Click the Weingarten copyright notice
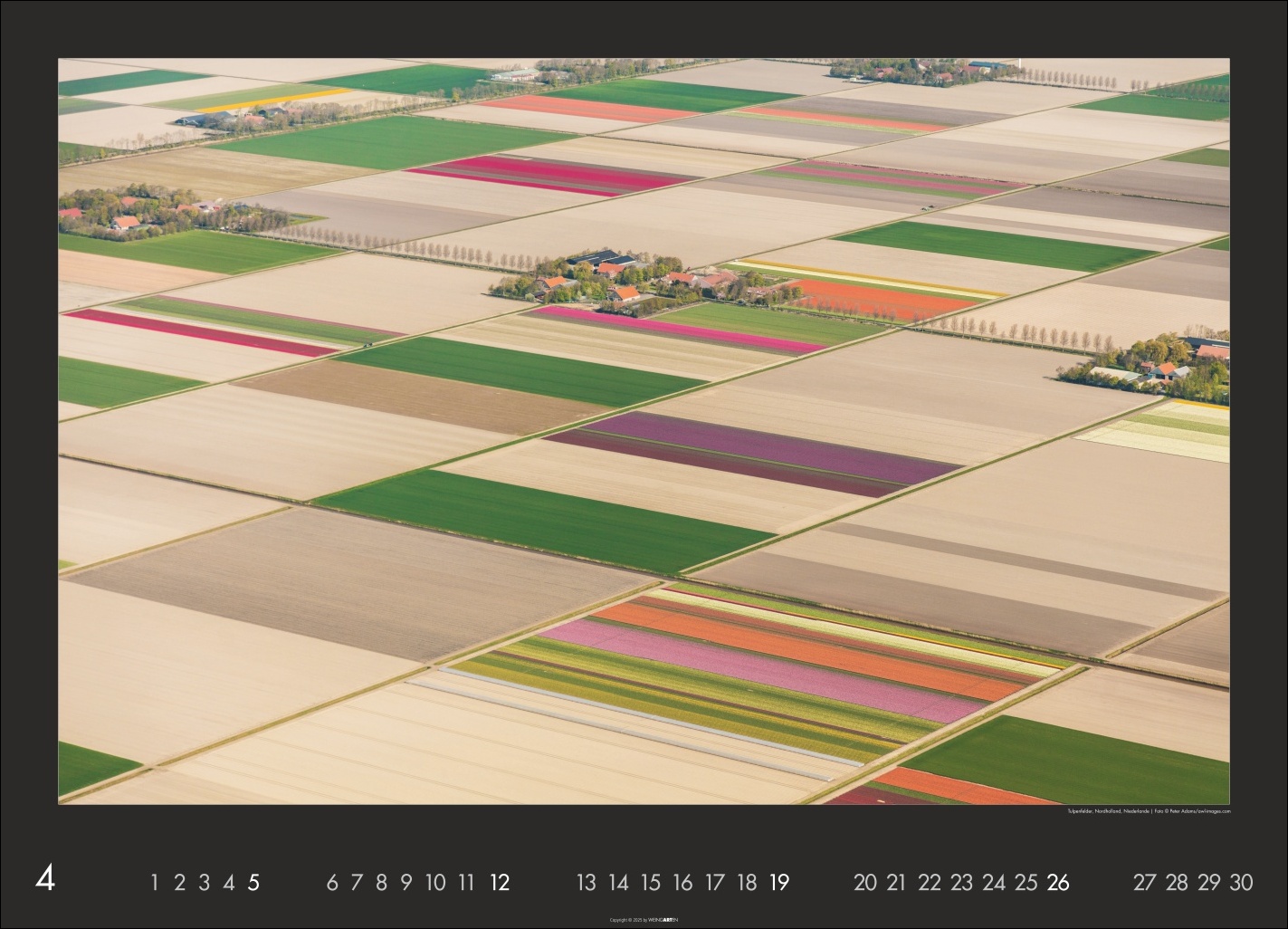The height and width of the screenshot is (929, 1288). pos(644,918)
